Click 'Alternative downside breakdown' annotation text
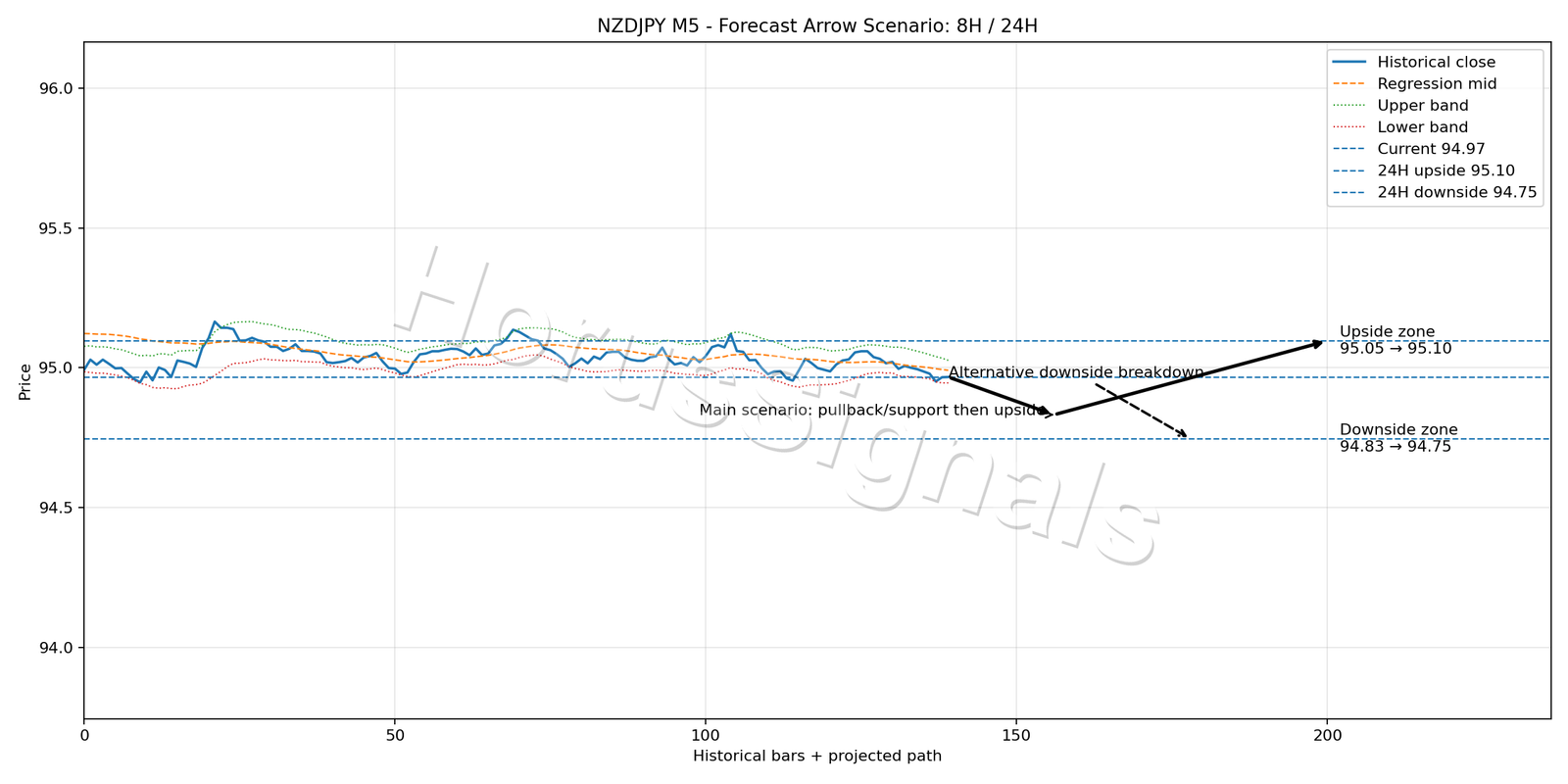 [x=1076, y=372]
